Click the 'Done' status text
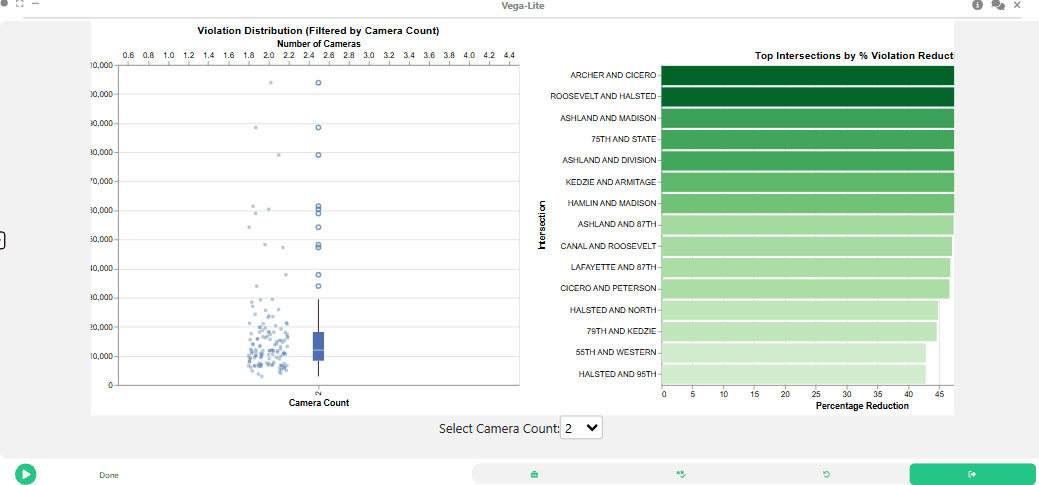This screenshot has height=485, width=1039. 109,475
